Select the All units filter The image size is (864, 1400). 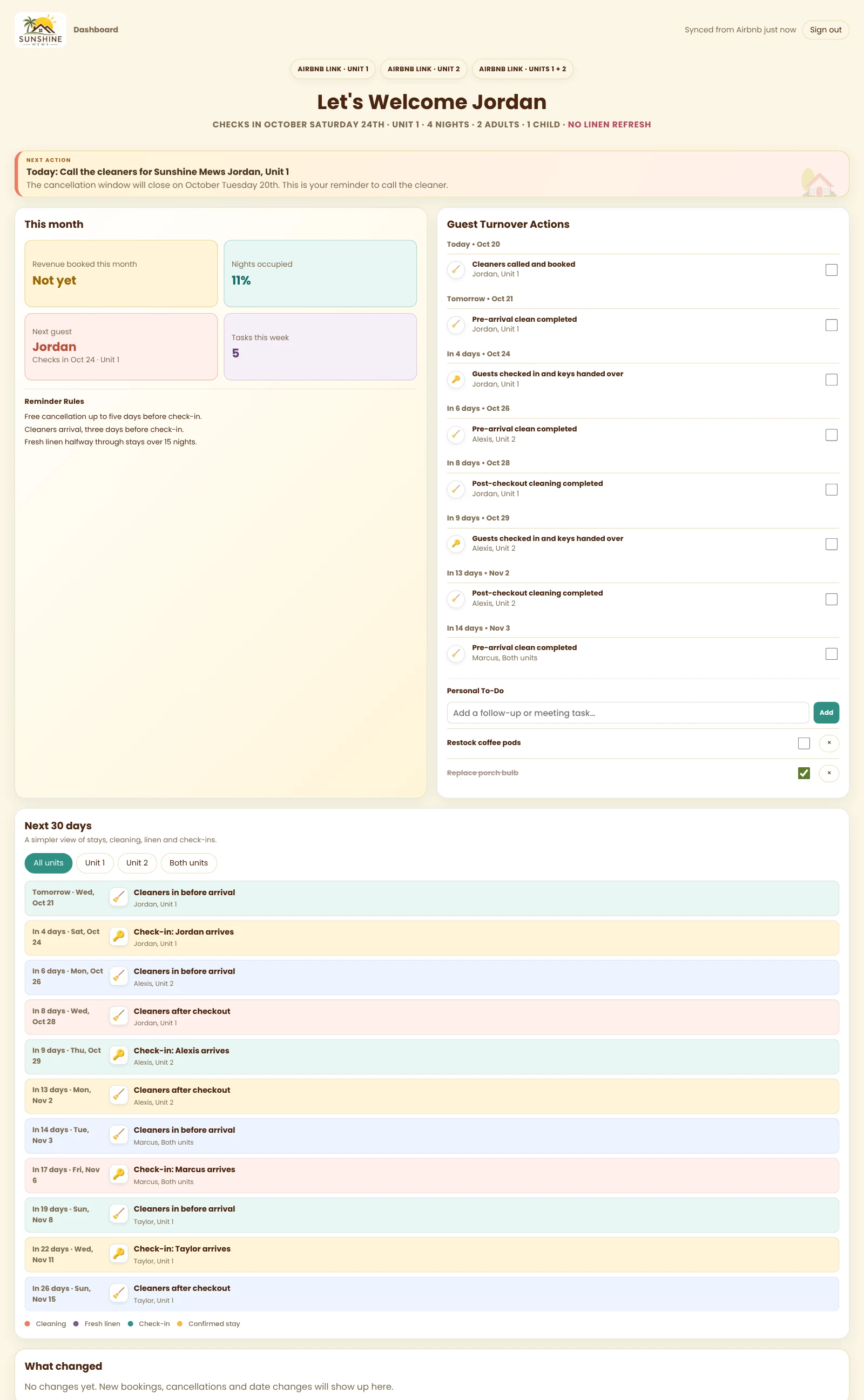tap(49, 862)
